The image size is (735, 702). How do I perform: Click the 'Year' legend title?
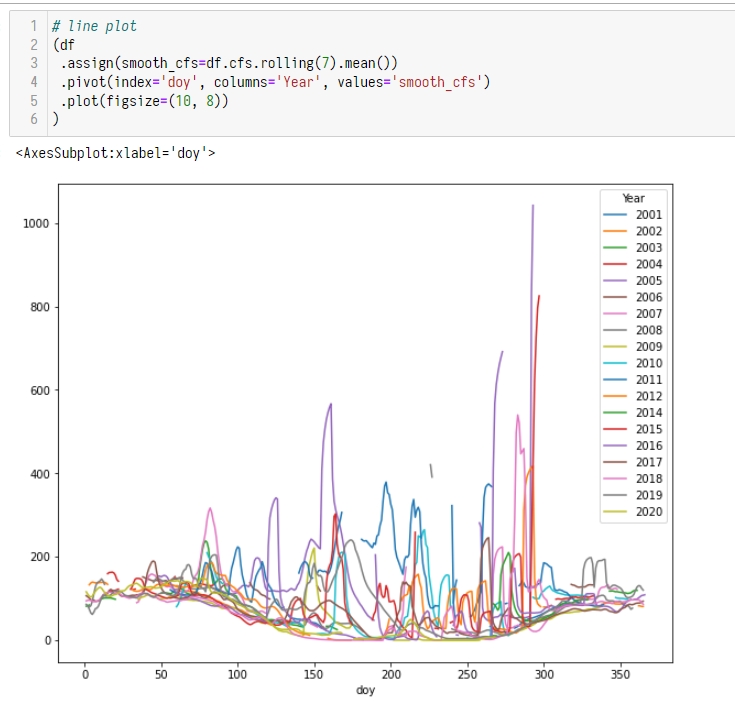633,198
